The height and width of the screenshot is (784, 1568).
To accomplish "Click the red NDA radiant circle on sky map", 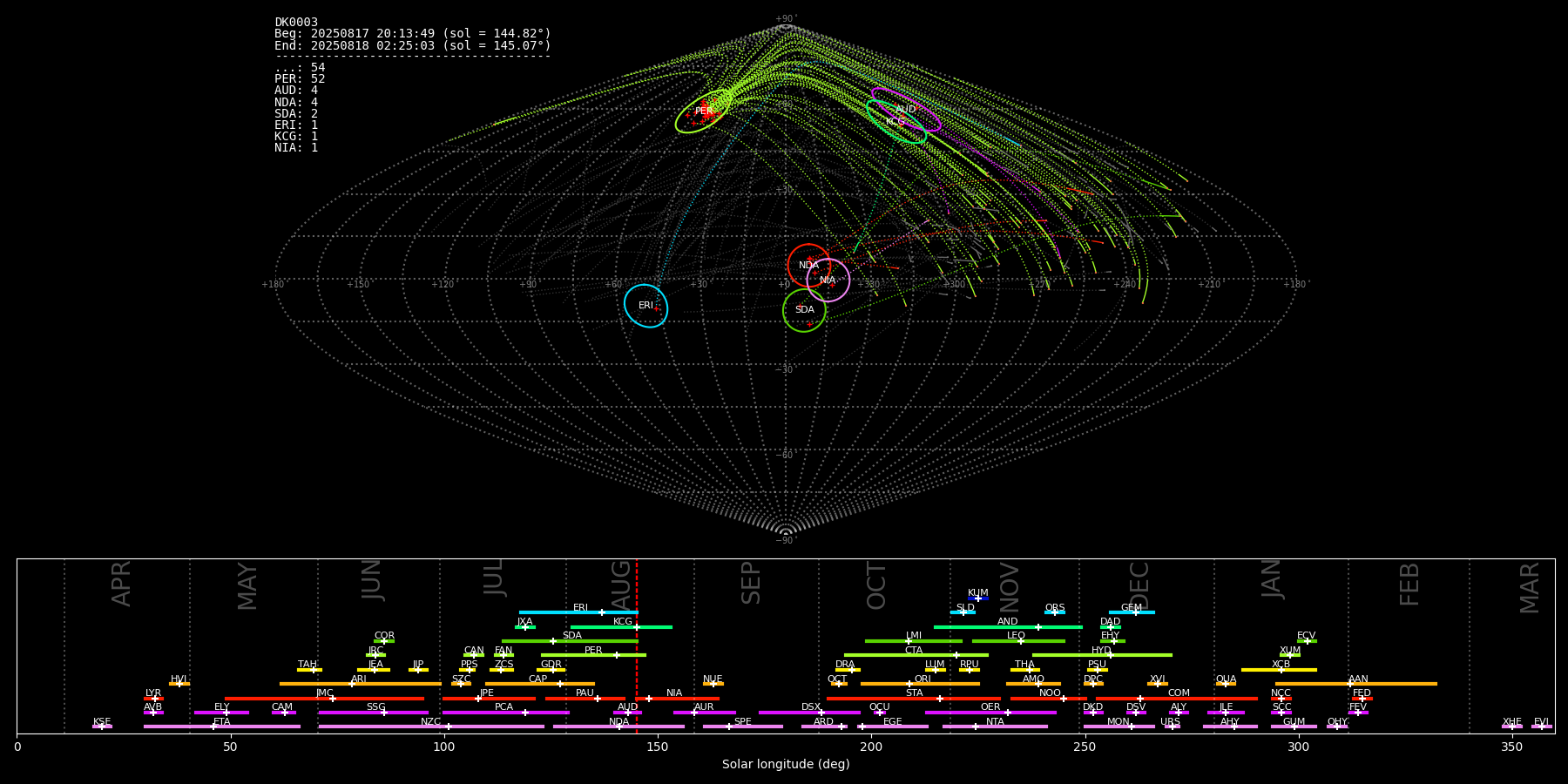I will (809, 266).
